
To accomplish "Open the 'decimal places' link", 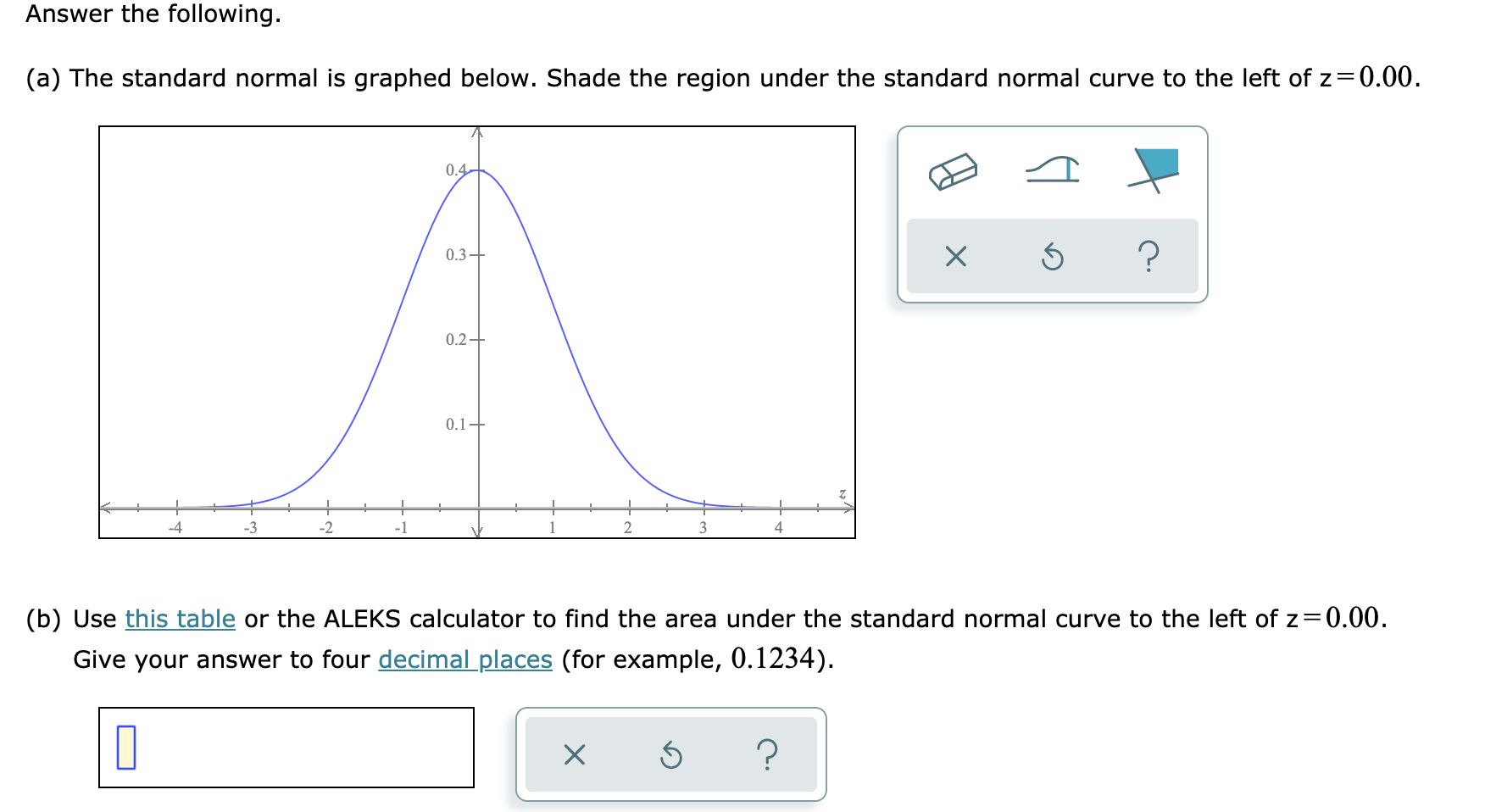I will (464, 660).
